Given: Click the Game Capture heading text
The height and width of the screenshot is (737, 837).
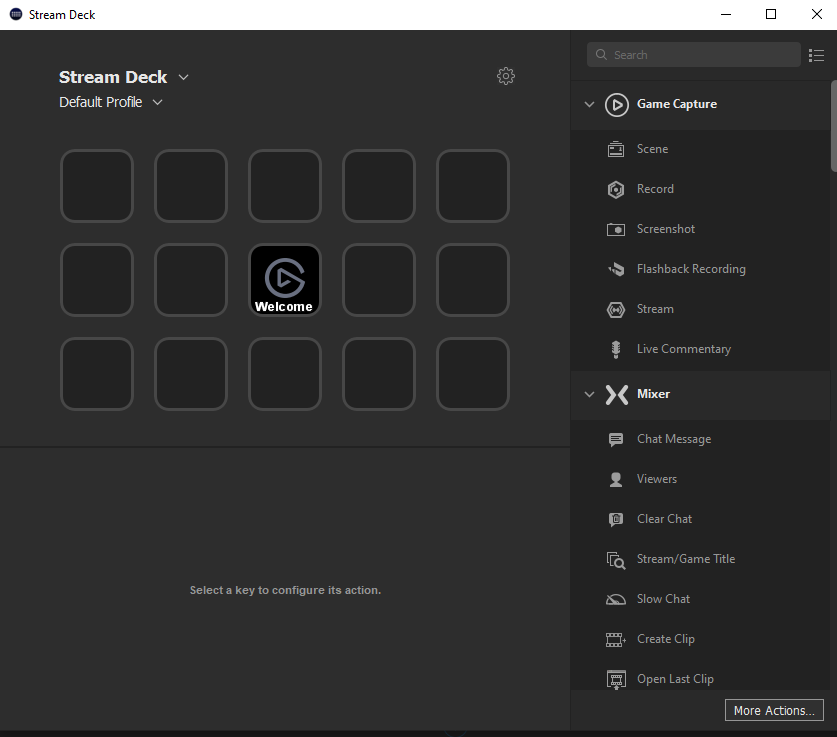Looking at the screenshot, I should click(x=677, y=104).
